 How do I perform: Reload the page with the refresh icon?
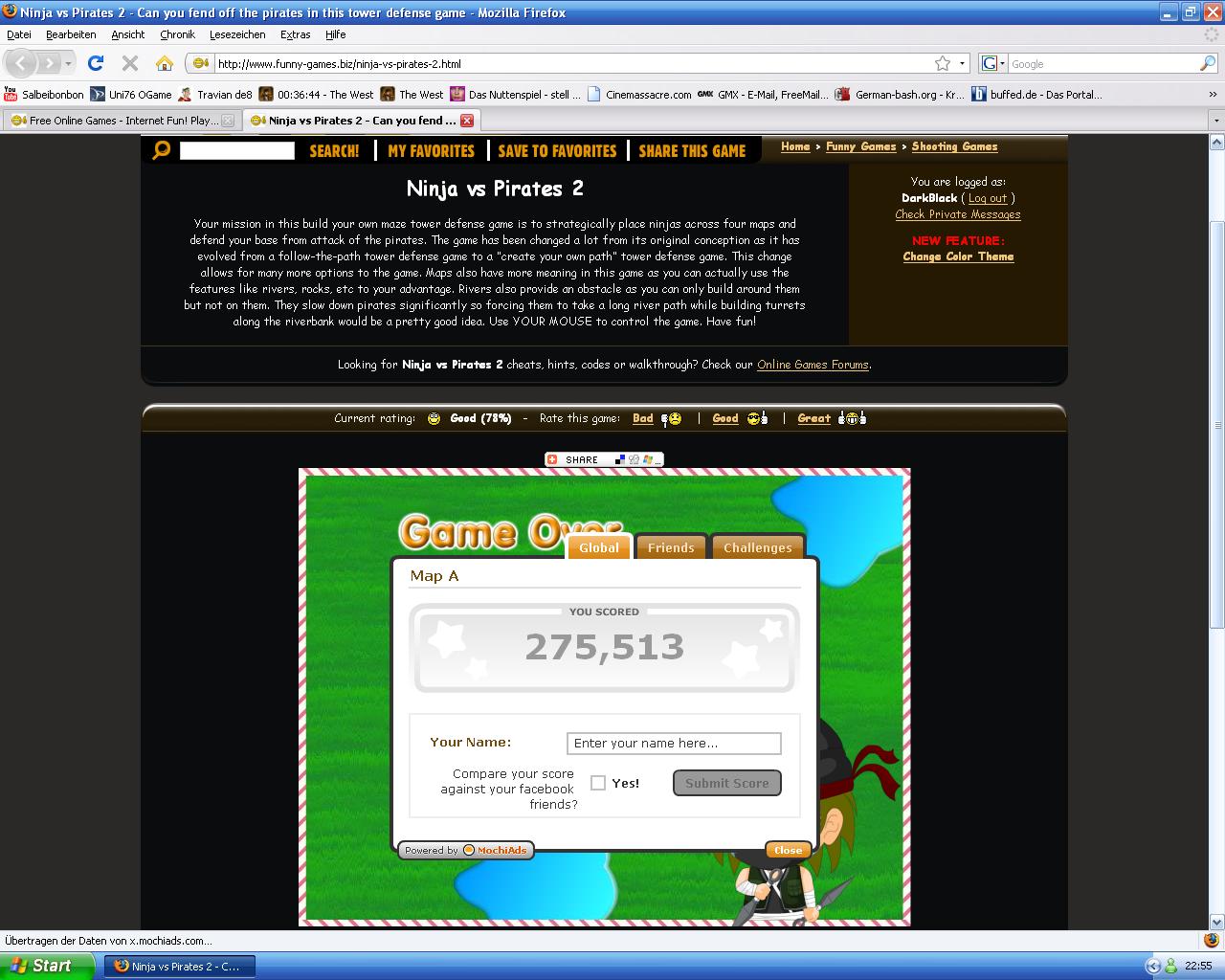point(95,63)
